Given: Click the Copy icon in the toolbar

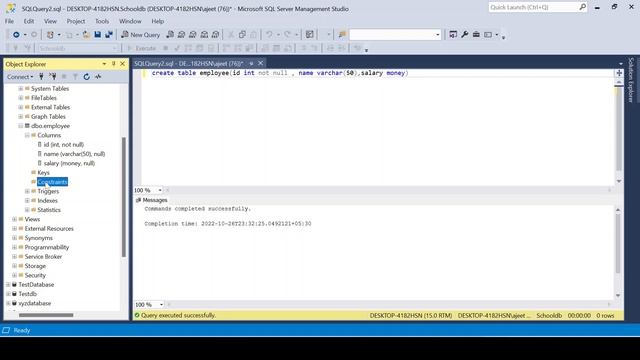Looking at the screenshot, I should coord(242,35).
